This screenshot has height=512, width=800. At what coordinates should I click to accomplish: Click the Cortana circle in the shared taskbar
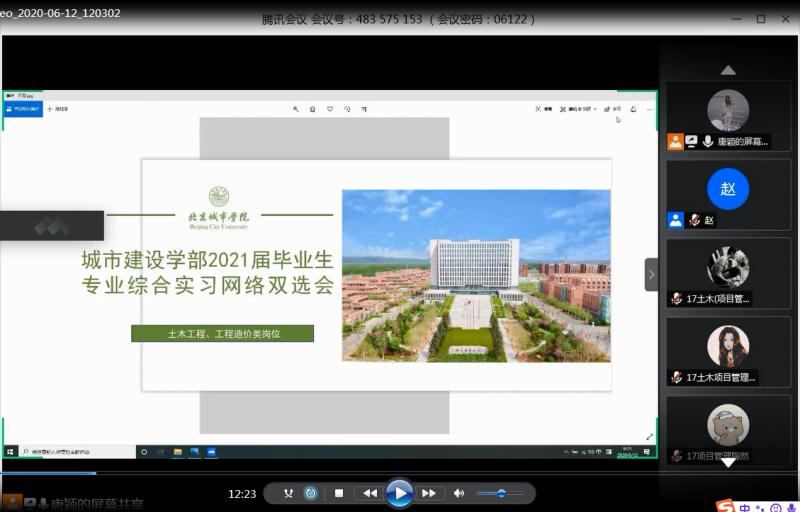click(144, 452)
